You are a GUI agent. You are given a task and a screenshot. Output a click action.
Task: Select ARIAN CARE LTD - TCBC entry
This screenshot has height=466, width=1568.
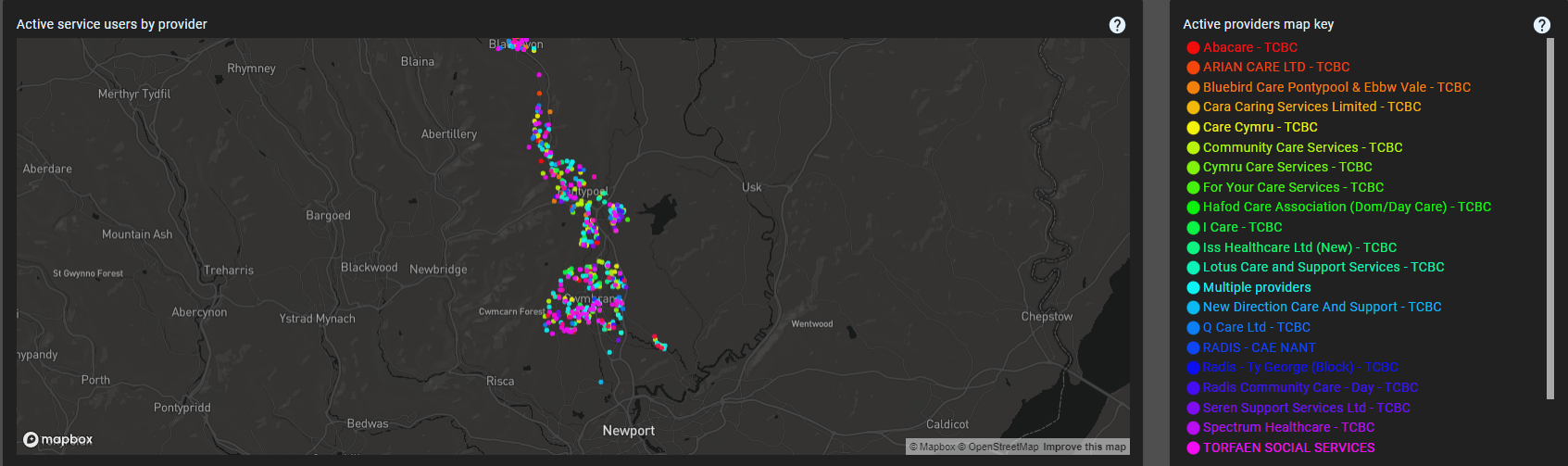tap(1275, 67)
